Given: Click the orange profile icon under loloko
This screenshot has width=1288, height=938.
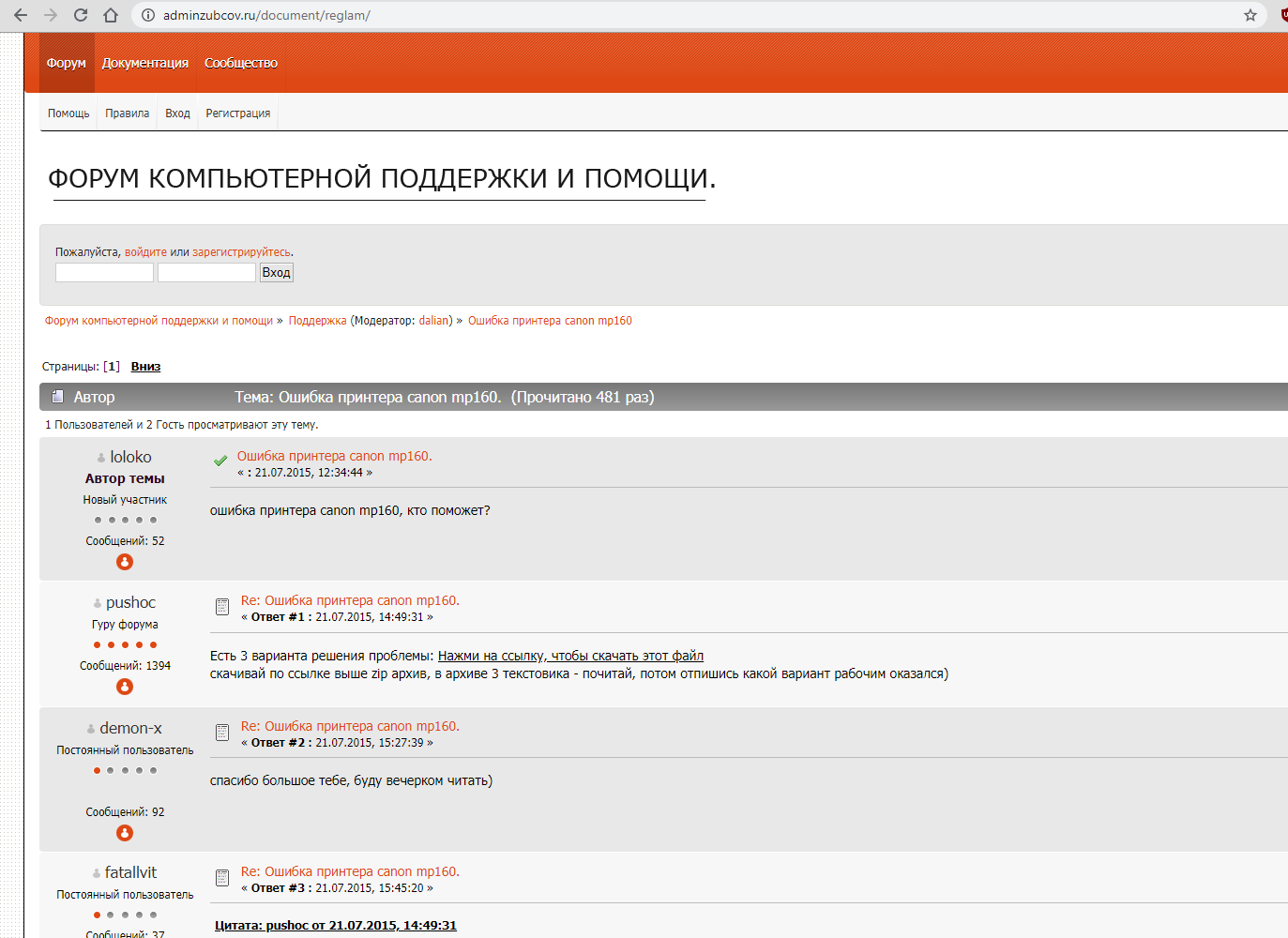Looking at the screenshot, I should pyautogui.click(x=125, y=562).
